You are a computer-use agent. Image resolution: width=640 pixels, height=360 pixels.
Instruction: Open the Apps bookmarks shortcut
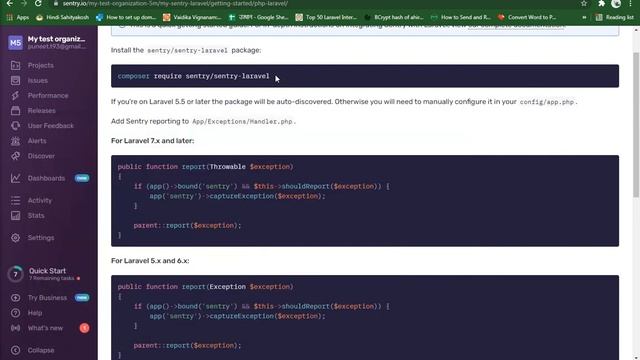point(18,17)
